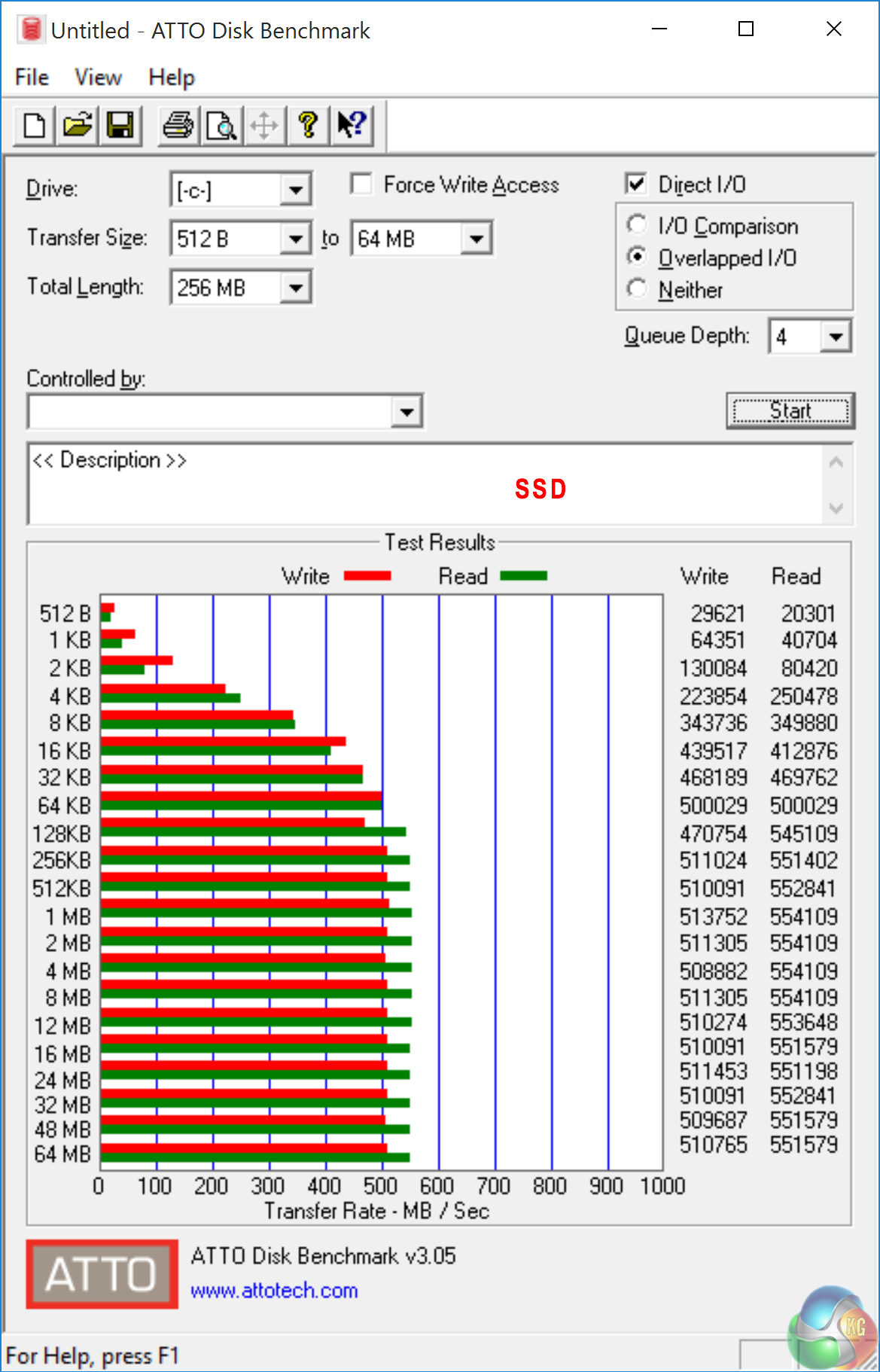Image resolution: width=880 pixels, height=1372 pixels.
Task: Click the write value 130084
Action: click(x=714, y=669)
